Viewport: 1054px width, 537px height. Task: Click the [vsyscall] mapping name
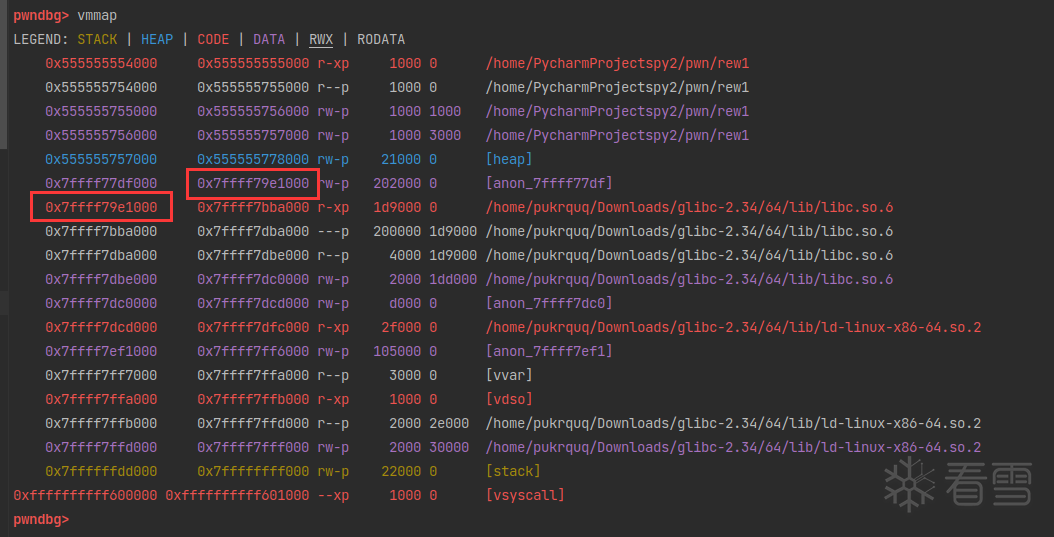pyautogui.click(x=525, y=495)
